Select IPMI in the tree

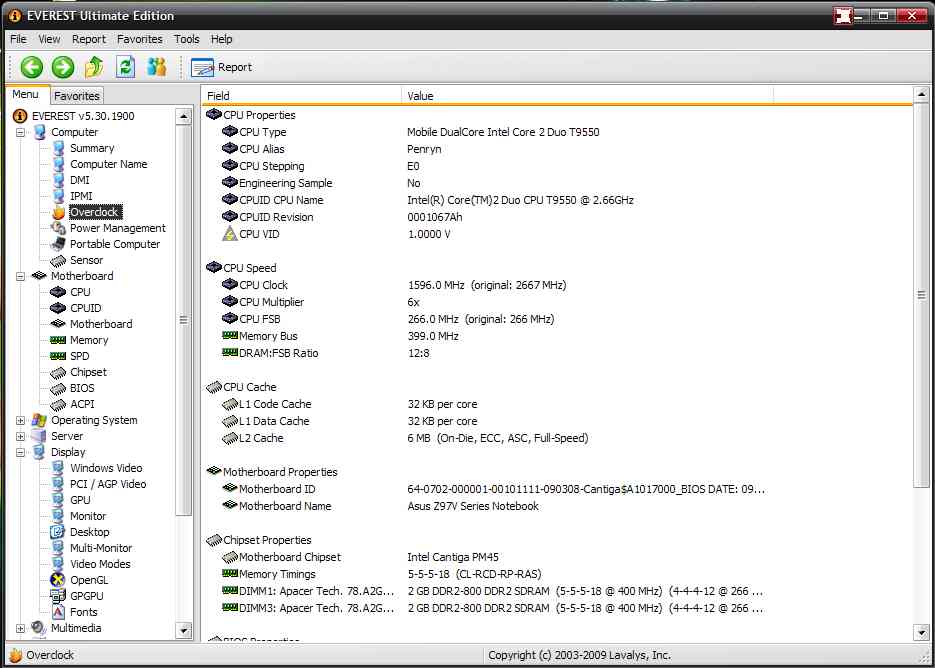click(x=81, y=196)
